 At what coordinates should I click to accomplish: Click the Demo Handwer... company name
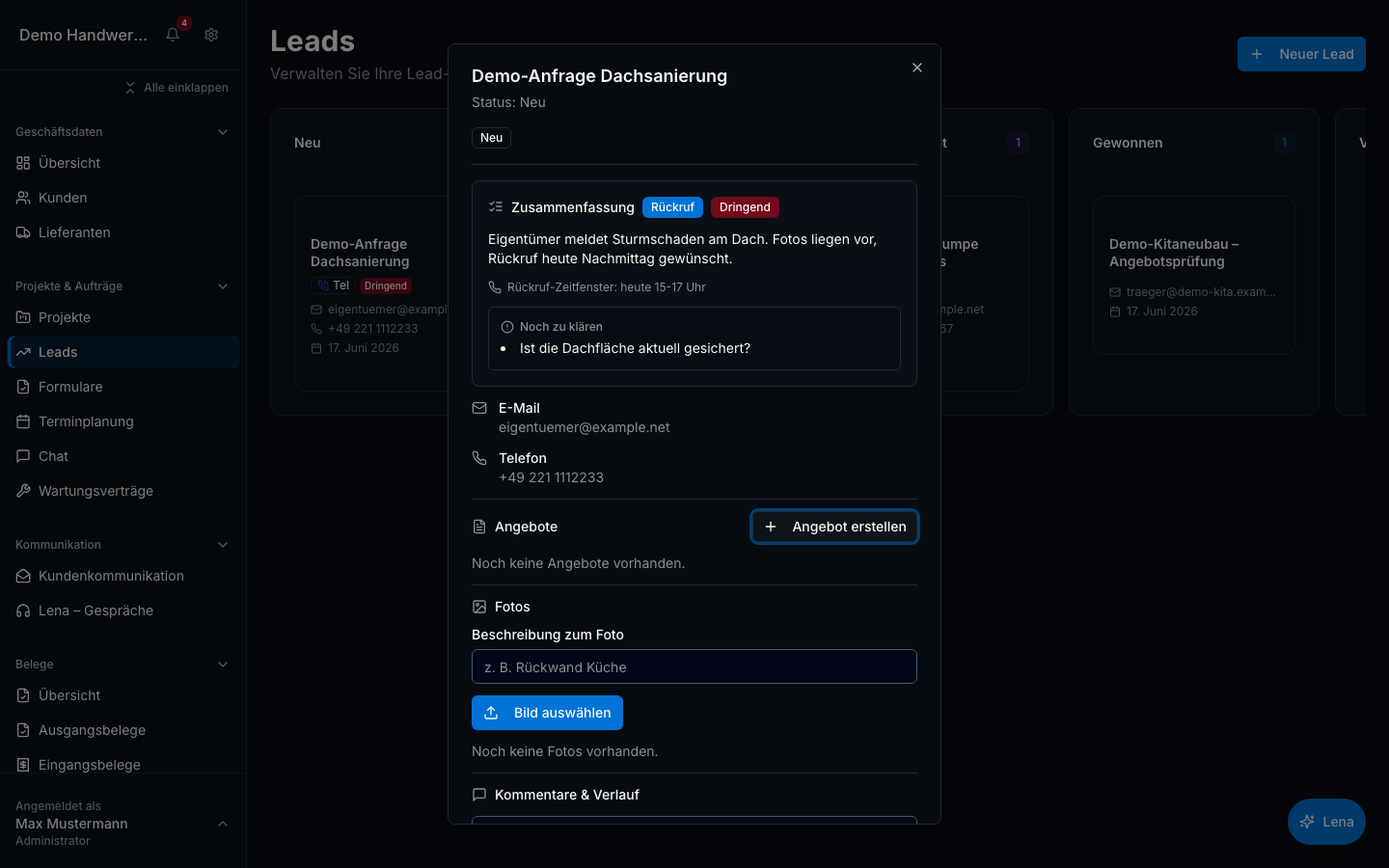[83, 35]
